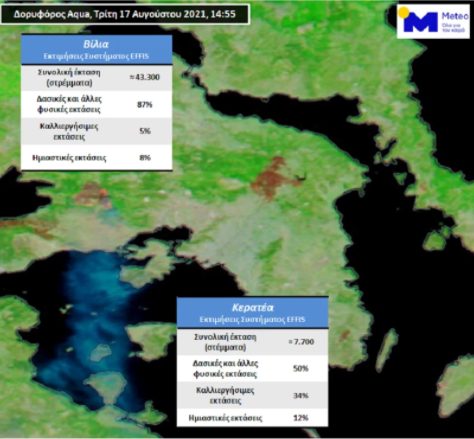This screenshot has width=474, height=439.
Task: Click the large brown burn scar on map
Action: (272, 178)
